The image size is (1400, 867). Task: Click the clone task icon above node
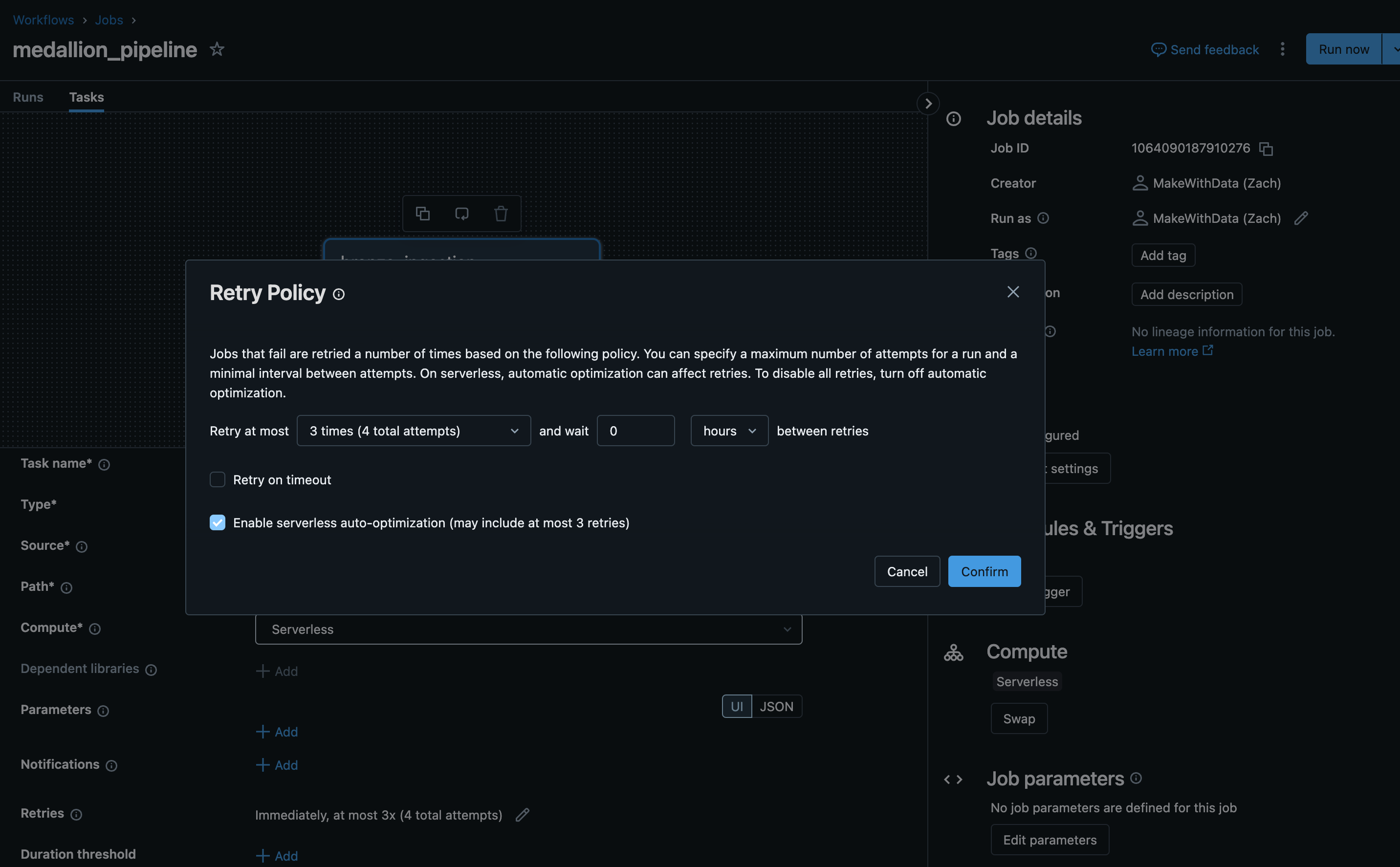click(423, 214)
